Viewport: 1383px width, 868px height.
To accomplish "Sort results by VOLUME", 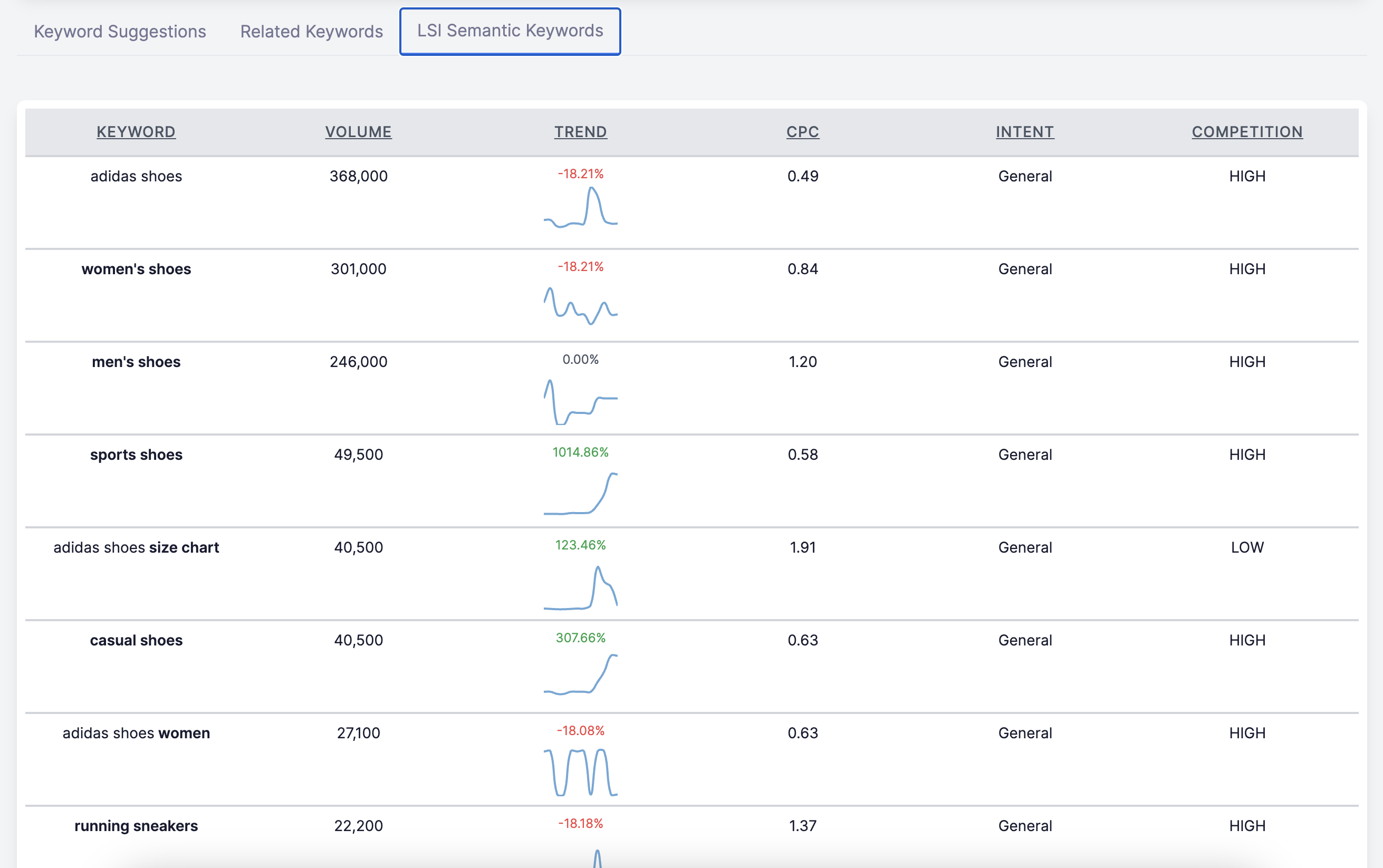I will (x=358, y=131).
